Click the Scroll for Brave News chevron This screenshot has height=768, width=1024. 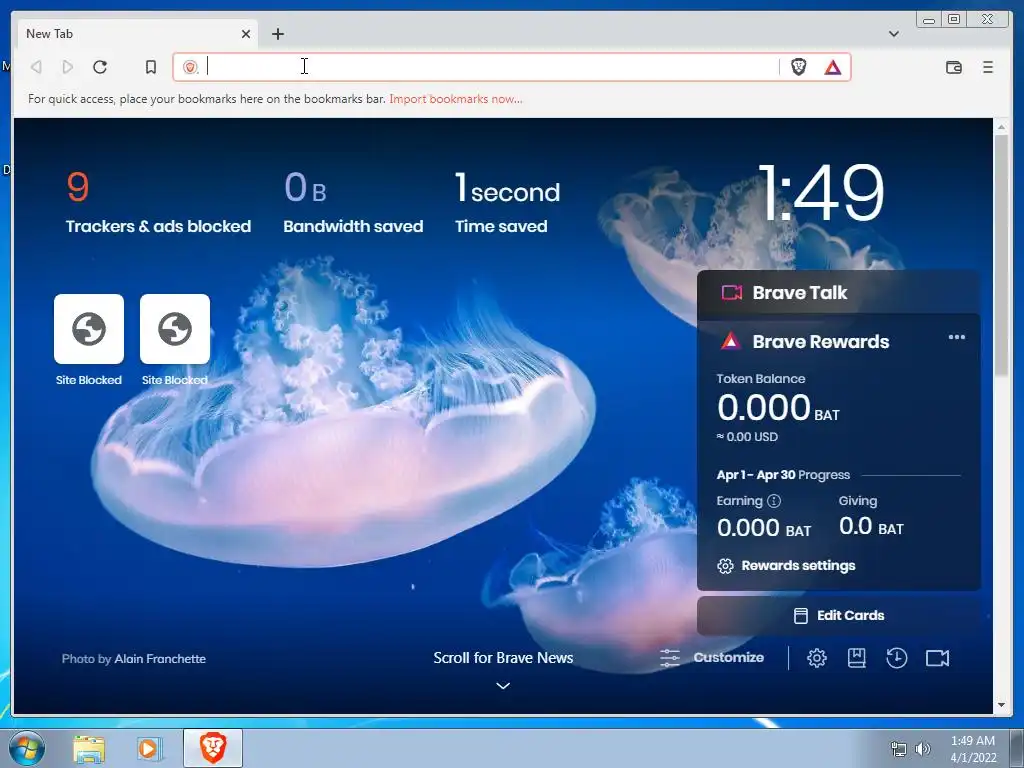click(503, 686)
